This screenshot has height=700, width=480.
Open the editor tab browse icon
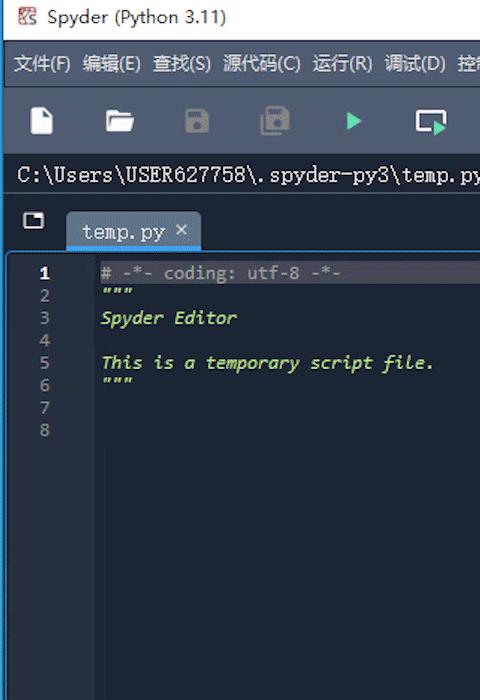[33, 221]
